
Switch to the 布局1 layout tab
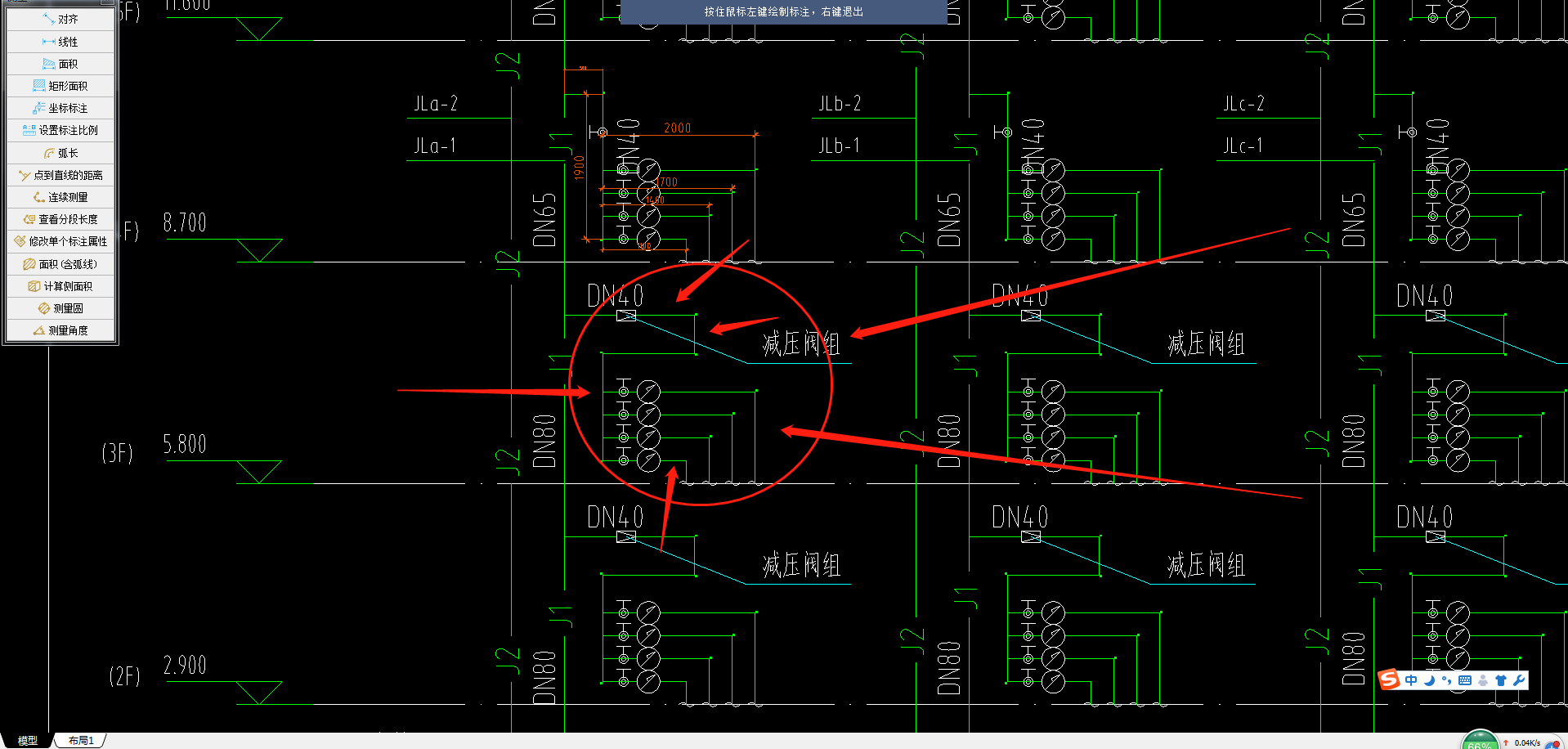[x=81, y=741]
